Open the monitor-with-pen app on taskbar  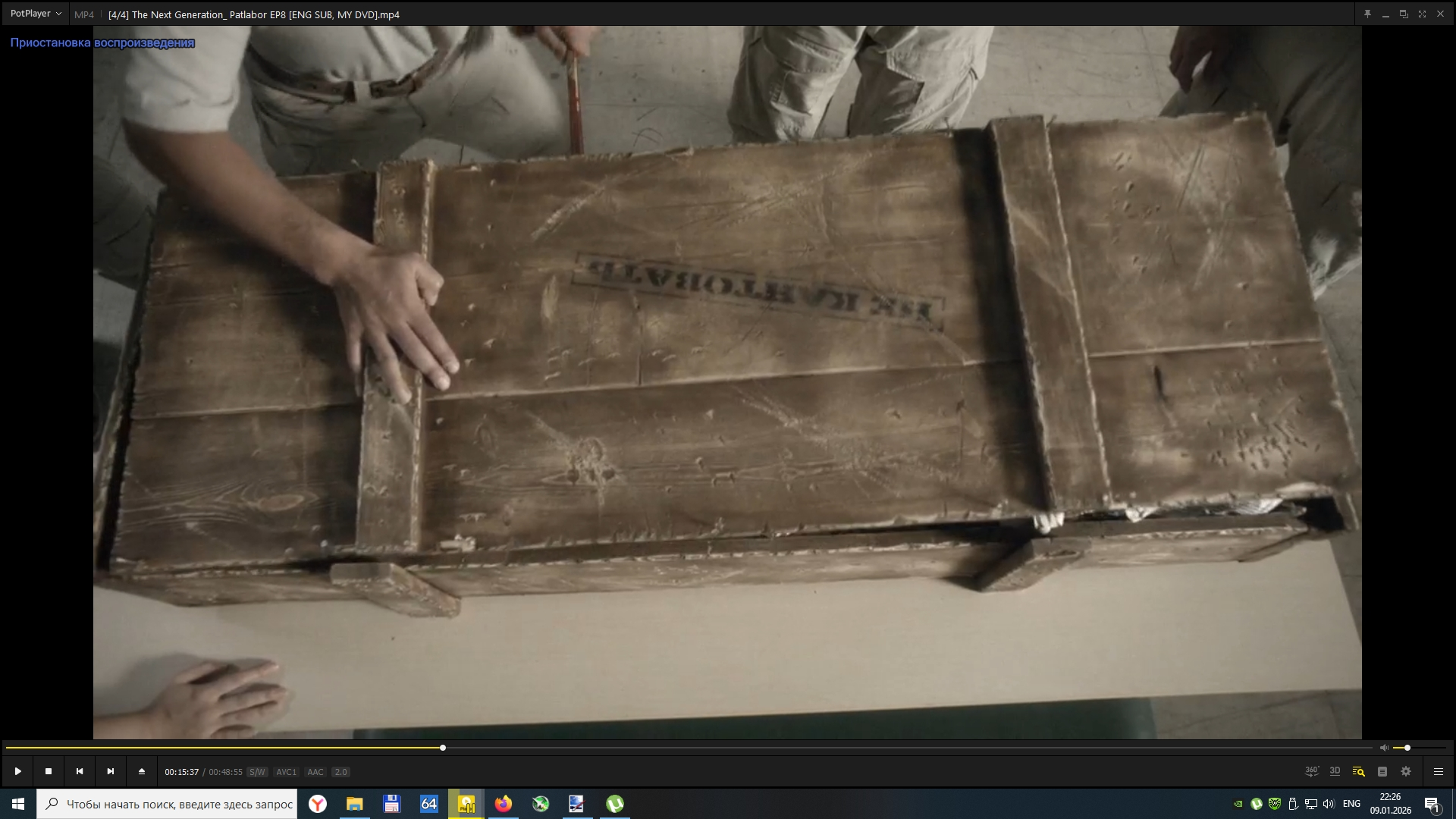click(577, 804)
